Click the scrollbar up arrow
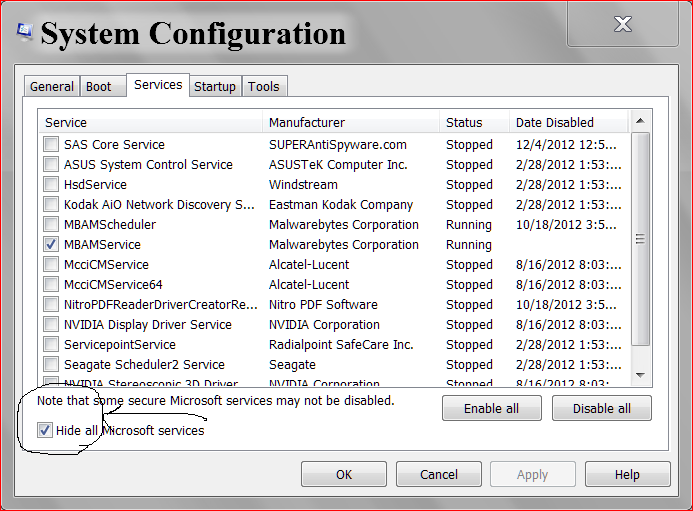 point(640,121)
